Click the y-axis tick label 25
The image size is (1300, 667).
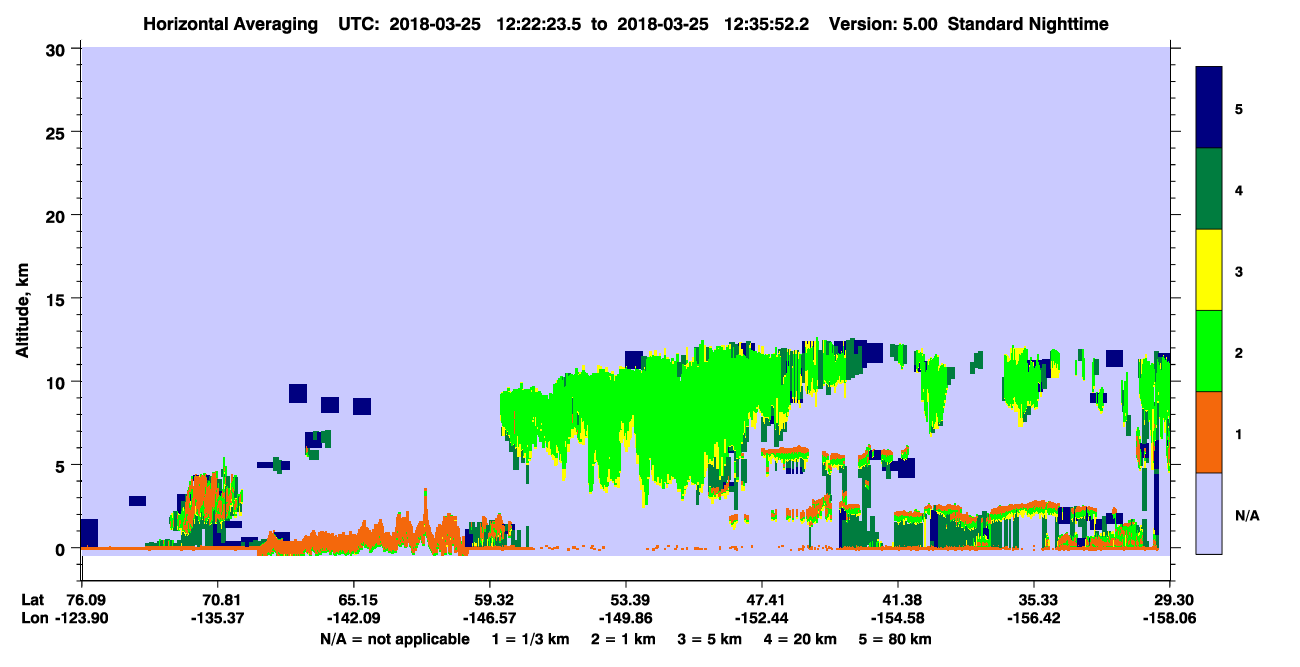click(x=57, y=132)
